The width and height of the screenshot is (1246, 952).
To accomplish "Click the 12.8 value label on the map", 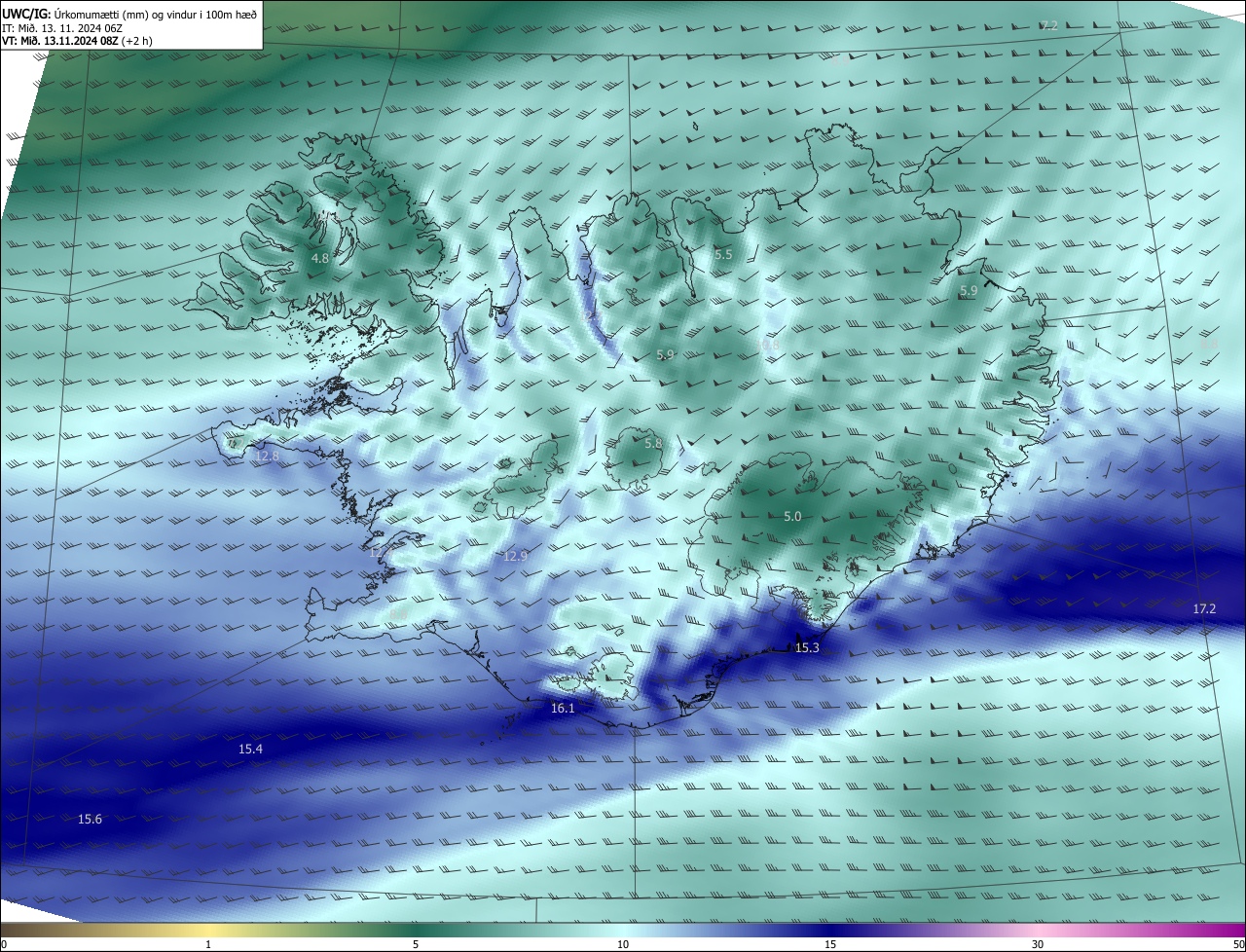I will (267, 456).
